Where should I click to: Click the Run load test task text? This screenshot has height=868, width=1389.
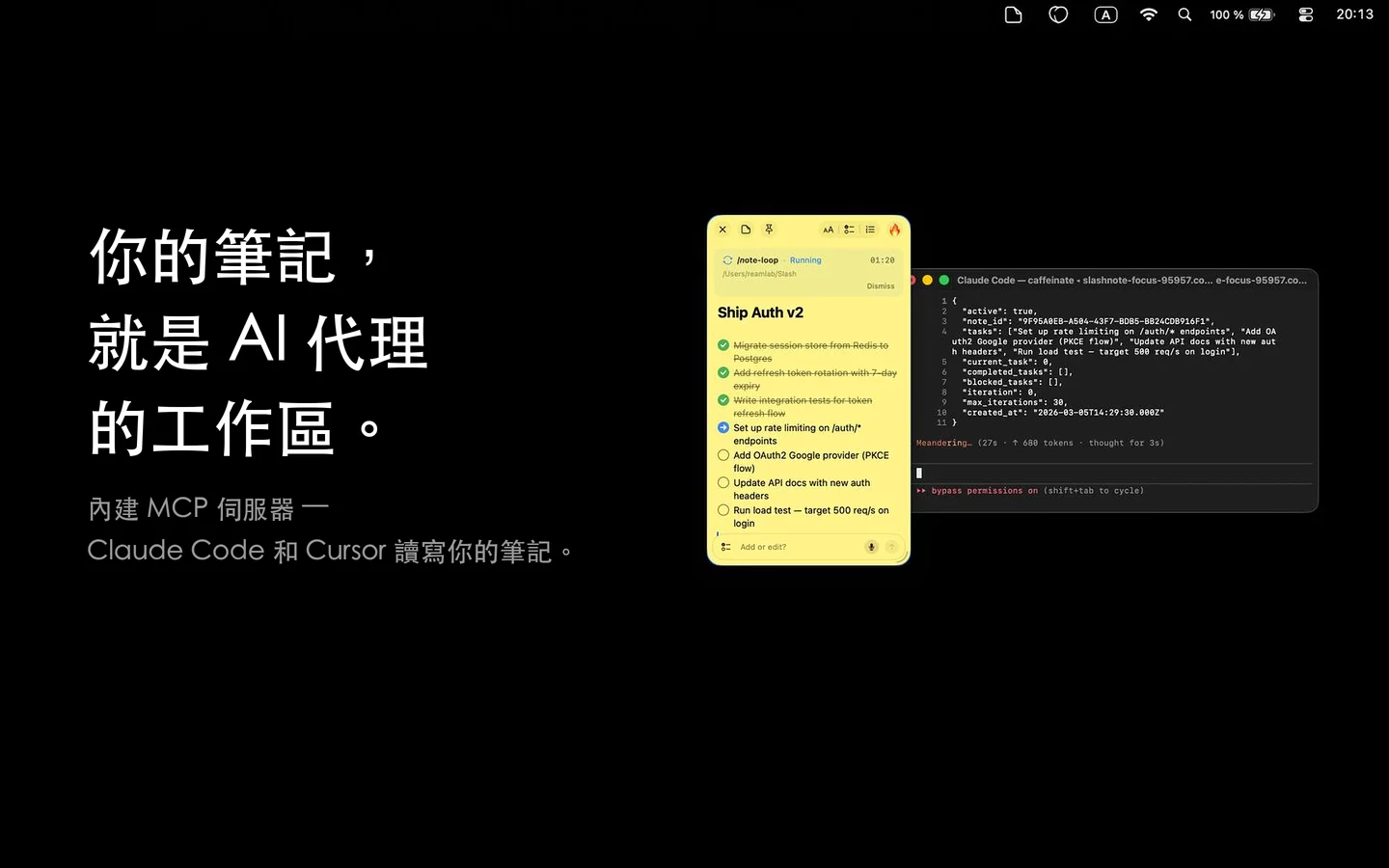(810, 517)
